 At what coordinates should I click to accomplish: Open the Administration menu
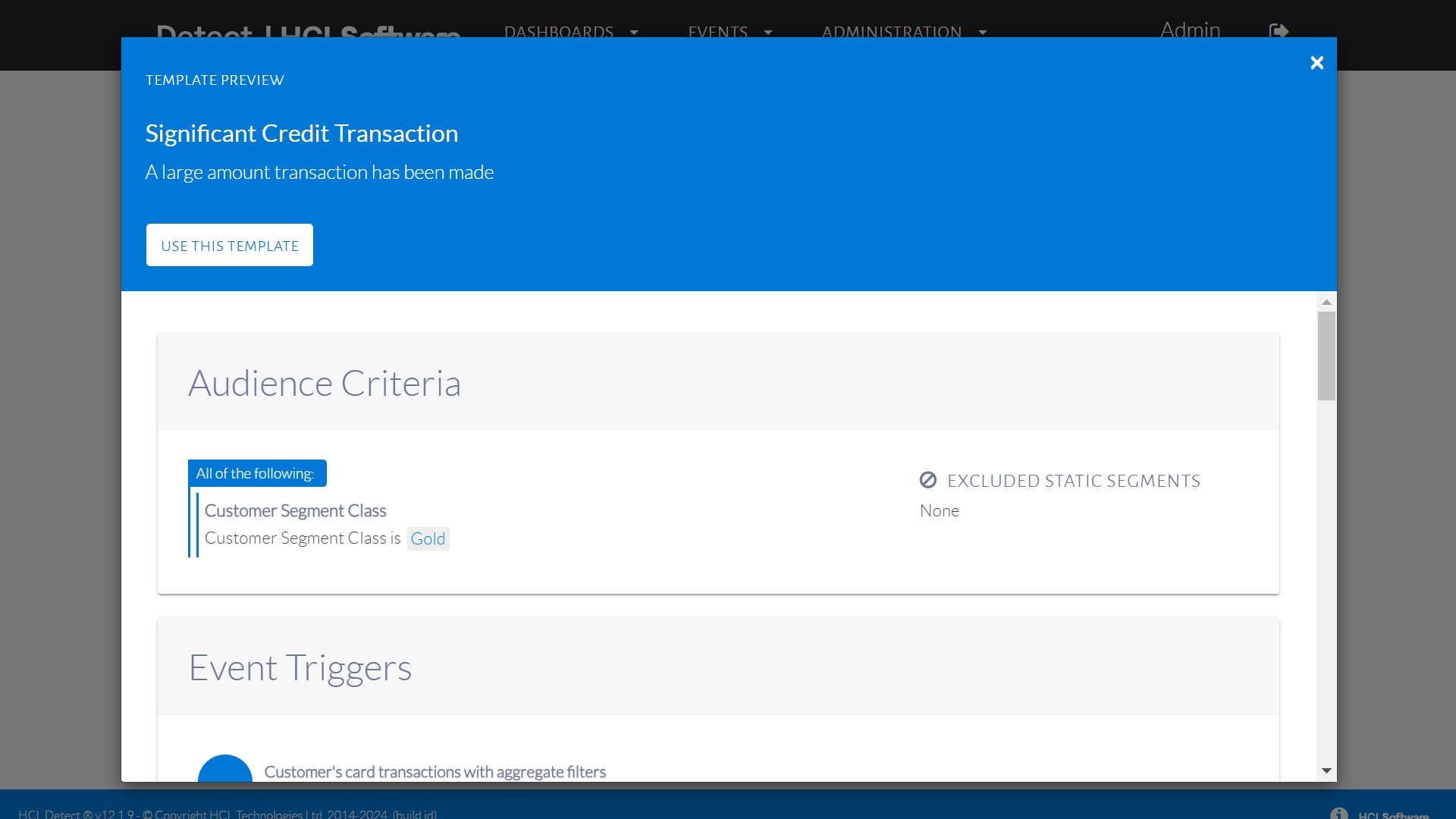click(892, 32)
